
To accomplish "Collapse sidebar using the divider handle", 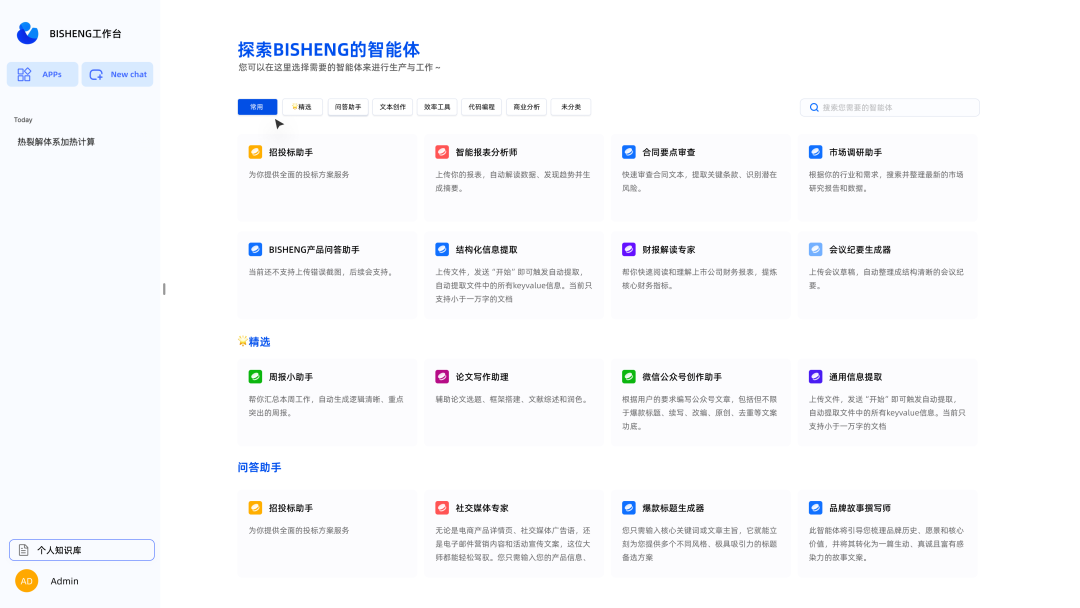I will pyautogui.click(x=164, y=289).
